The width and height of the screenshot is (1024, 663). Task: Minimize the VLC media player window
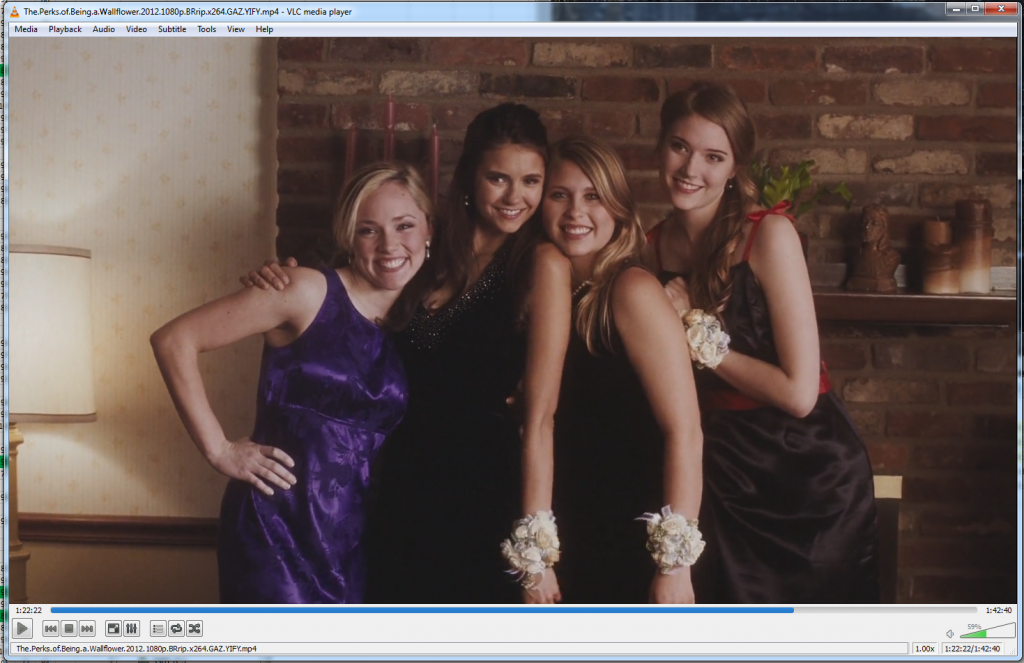tap(956, 8)
